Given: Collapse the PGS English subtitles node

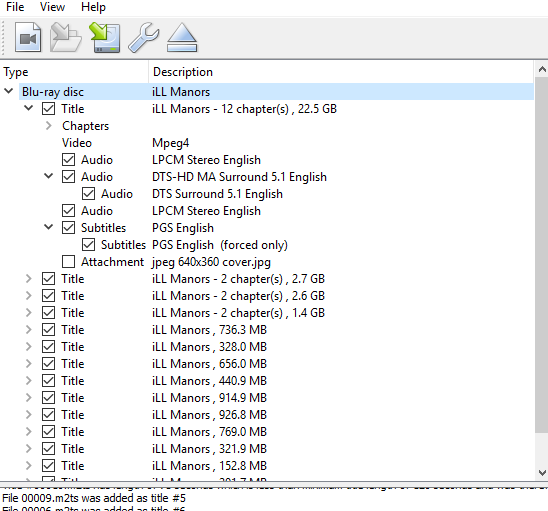Looking at the screenshot, I should pos(49,228).
